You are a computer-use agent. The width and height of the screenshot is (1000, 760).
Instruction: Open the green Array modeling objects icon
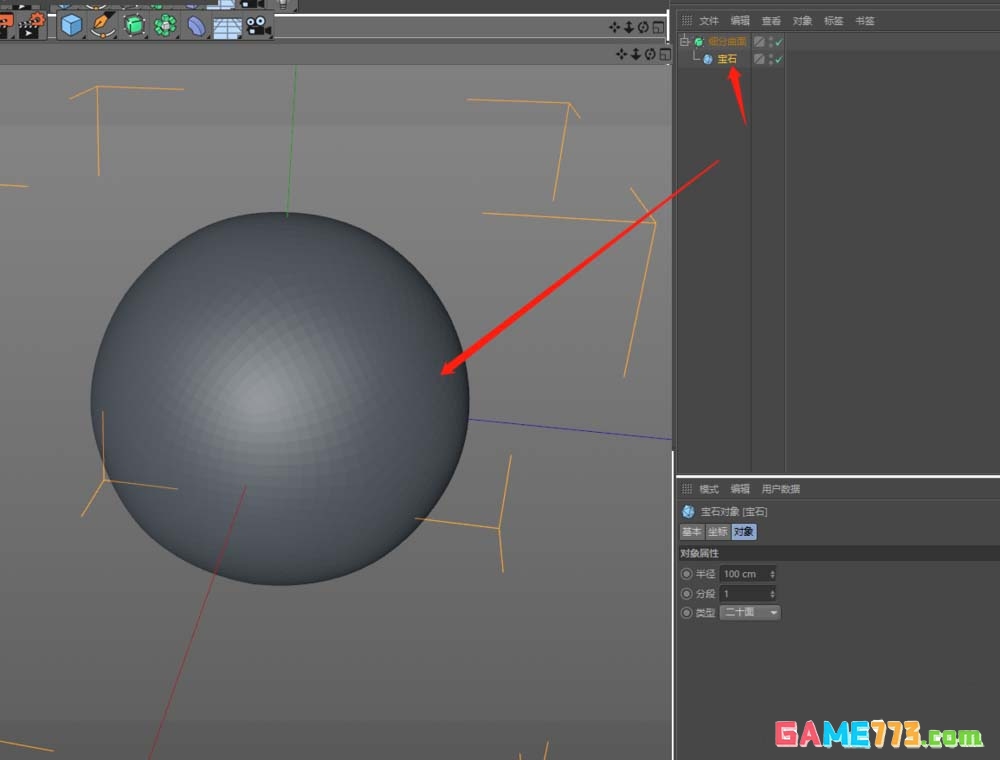pyautogui.click(x=165, y=25)
